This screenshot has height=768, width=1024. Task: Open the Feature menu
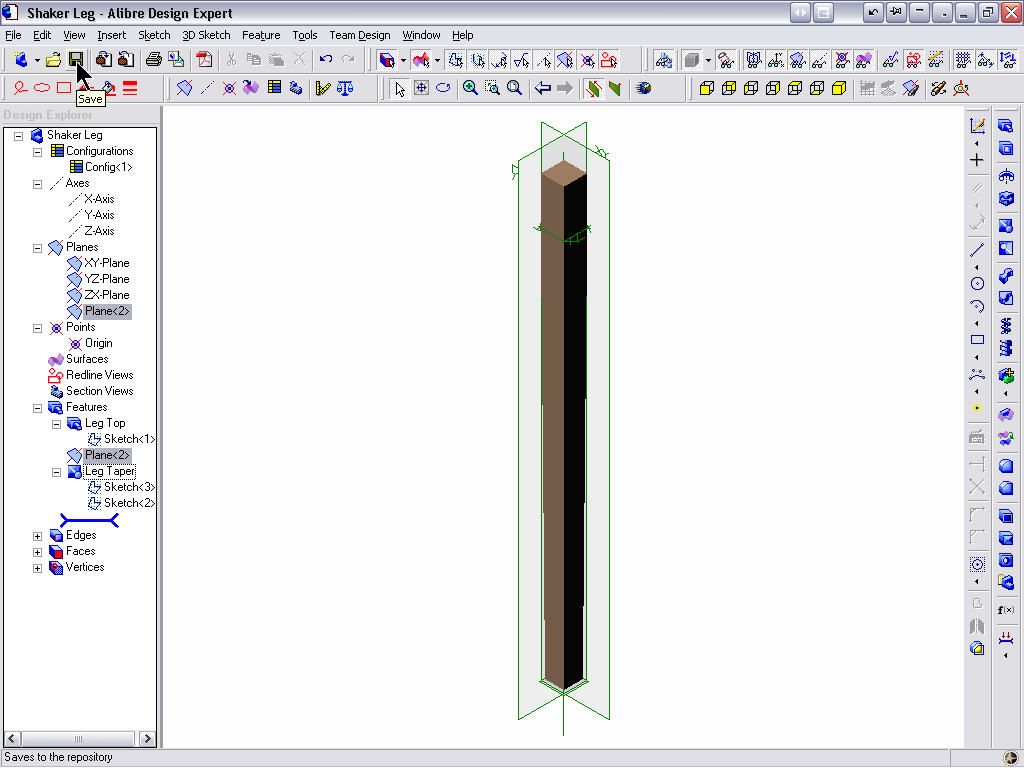point(261,34)
